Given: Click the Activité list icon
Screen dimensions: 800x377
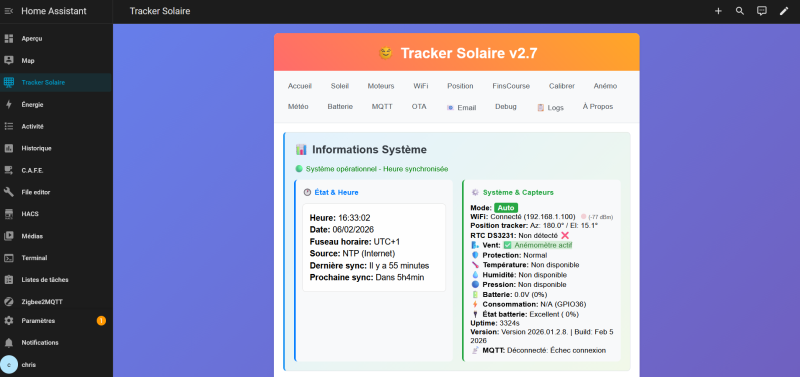Looking at the screenshot, I should tap(9, 126).
